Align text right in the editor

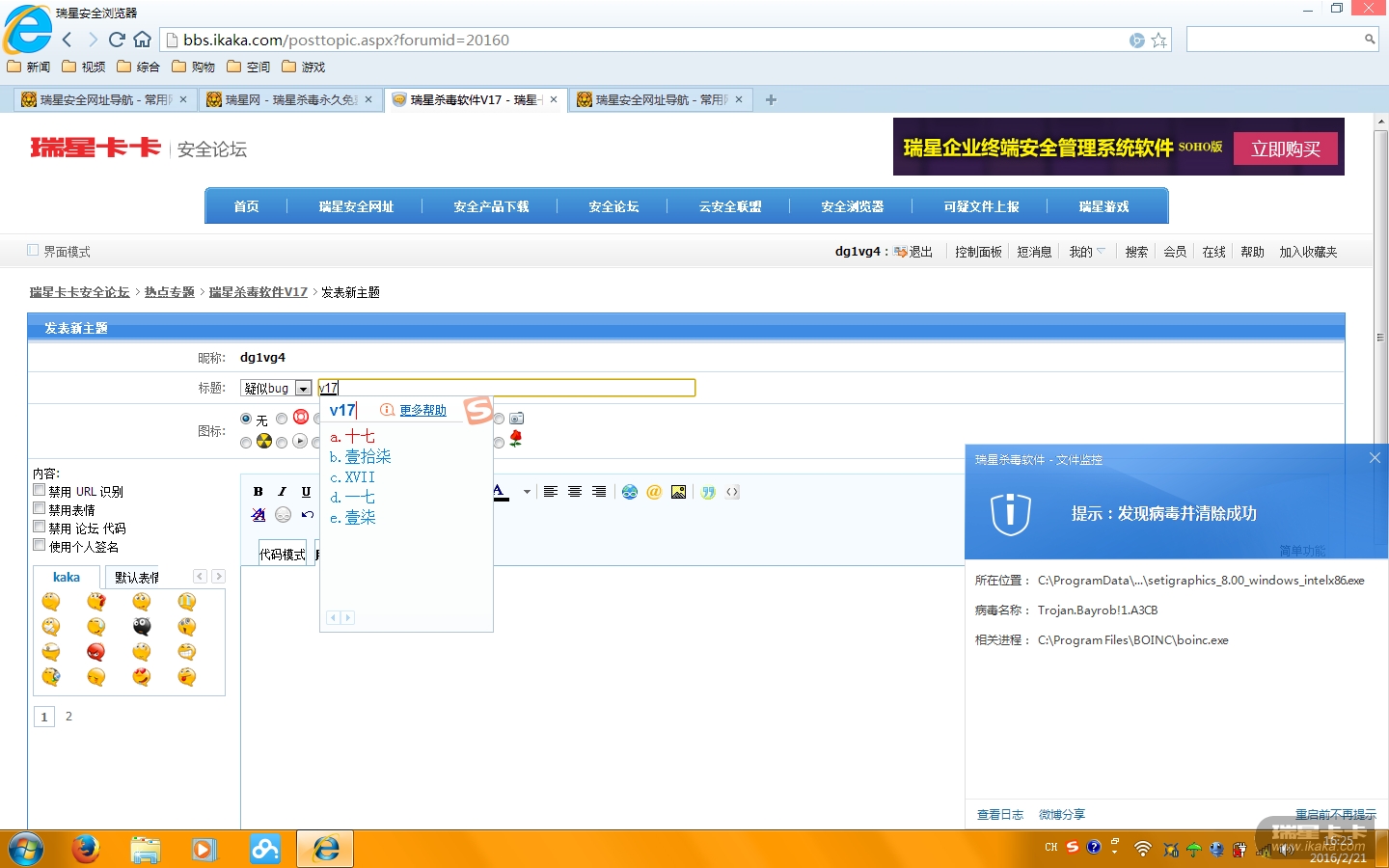599,492
